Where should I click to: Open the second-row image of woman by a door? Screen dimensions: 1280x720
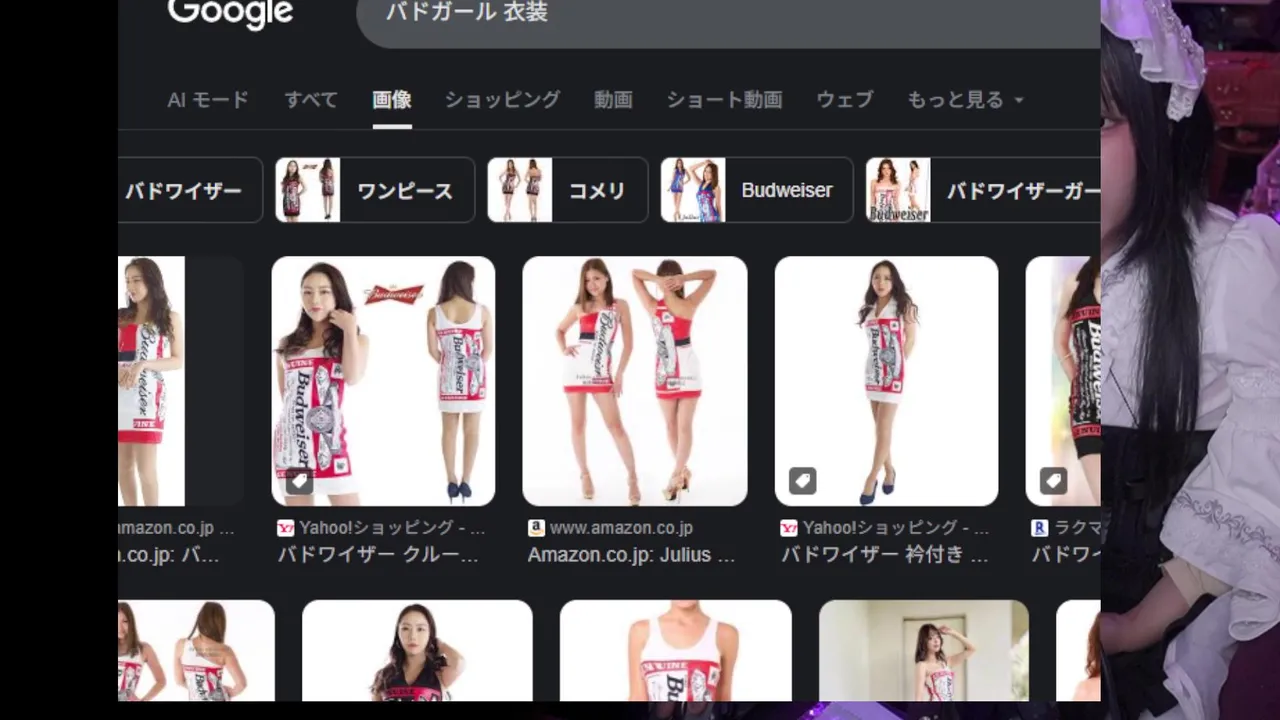click(x=923, y=650)
